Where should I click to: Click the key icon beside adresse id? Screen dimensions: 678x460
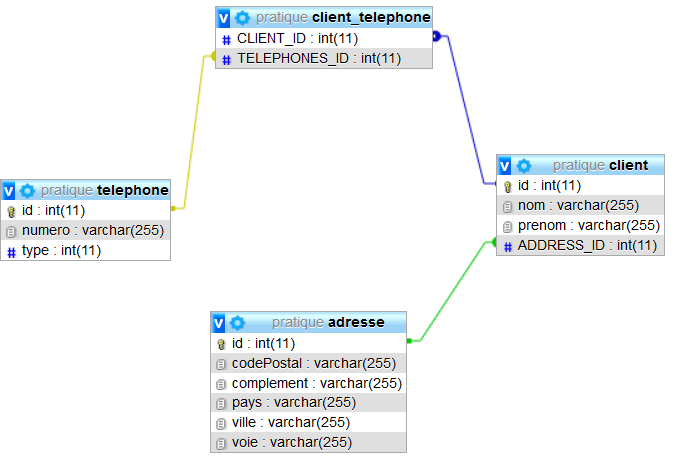coord(221,344)
